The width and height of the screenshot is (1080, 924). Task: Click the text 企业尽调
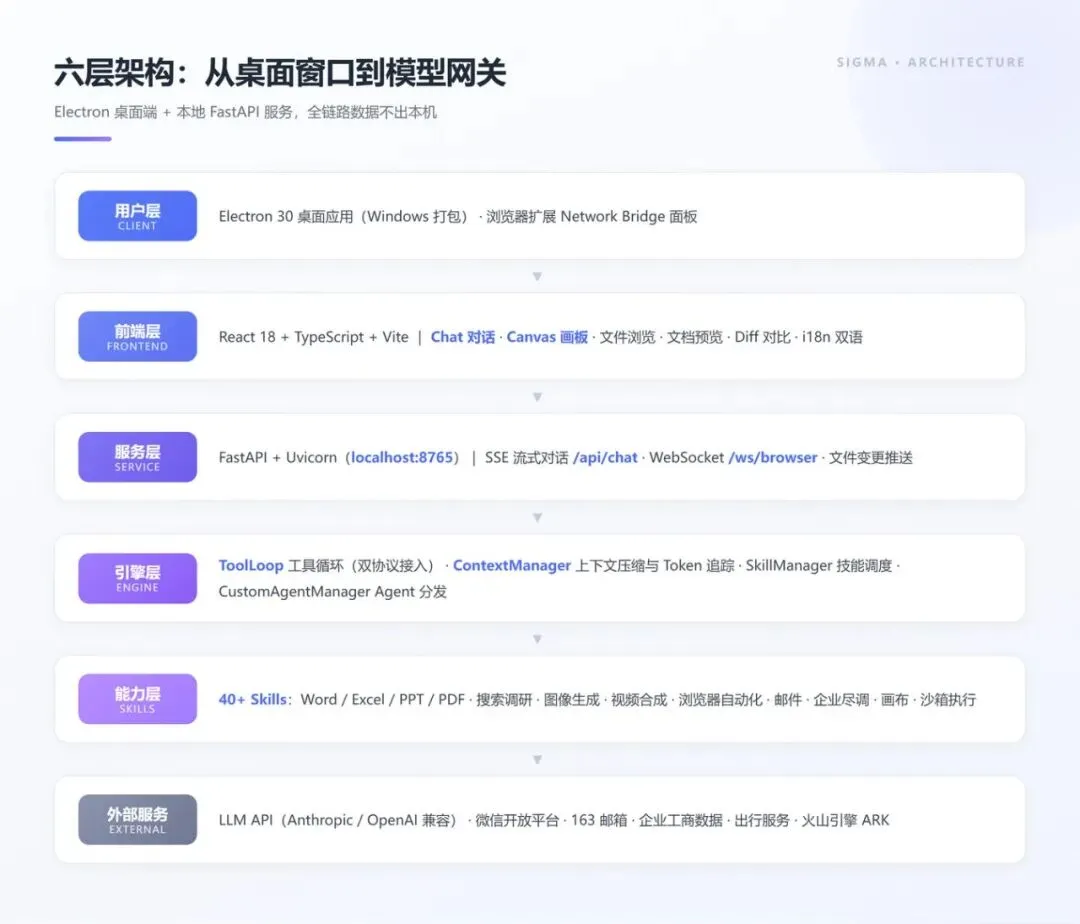click(841, 700)
